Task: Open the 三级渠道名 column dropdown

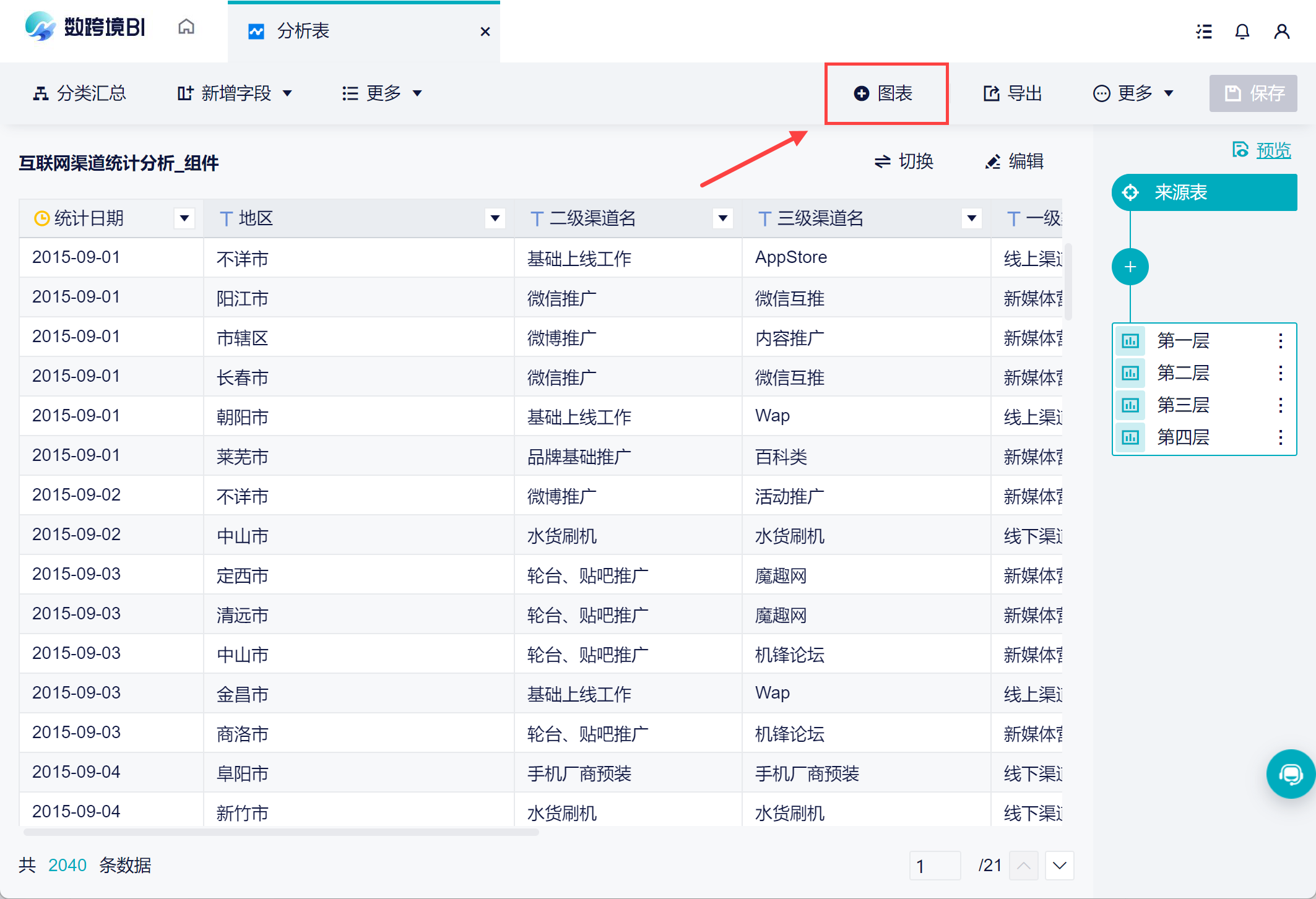Action: pyautogui.click(x=971, y=218)
